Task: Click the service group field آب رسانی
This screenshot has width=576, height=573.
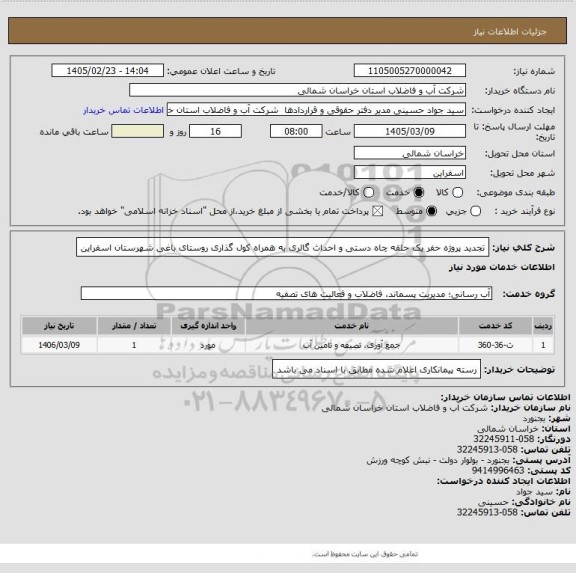Action: click(286, 294)
